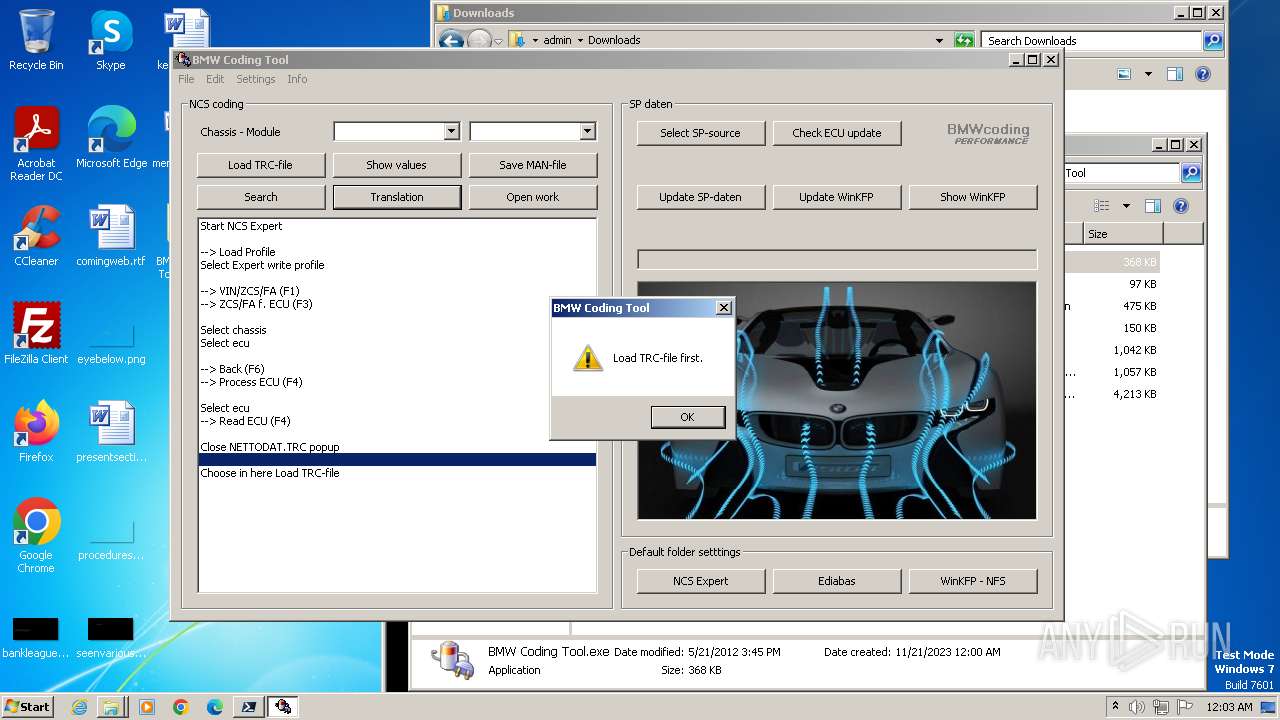
Task: Click the Open work button
Action: point(533,197)
